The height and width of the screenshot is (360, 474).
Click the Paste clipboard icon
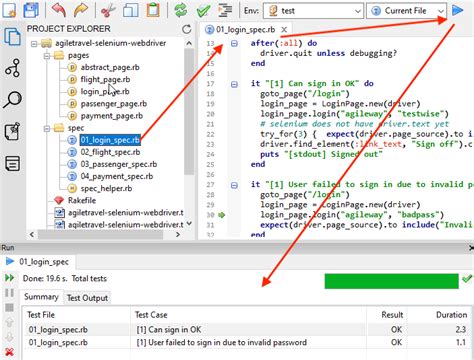pos(153,10)
